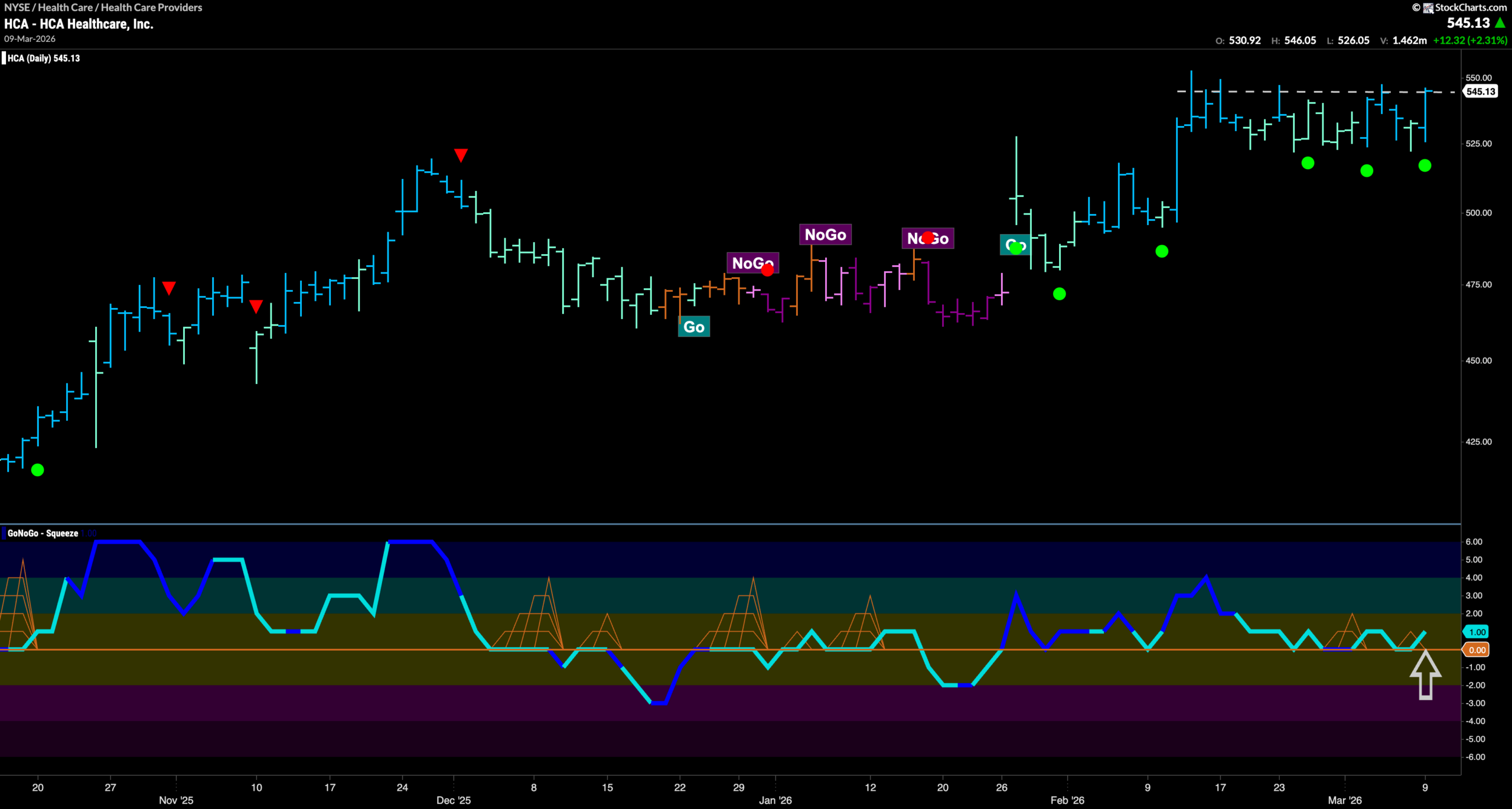Click the 425.00 price axis label

pyautogui.click(x=1478, y=441)
